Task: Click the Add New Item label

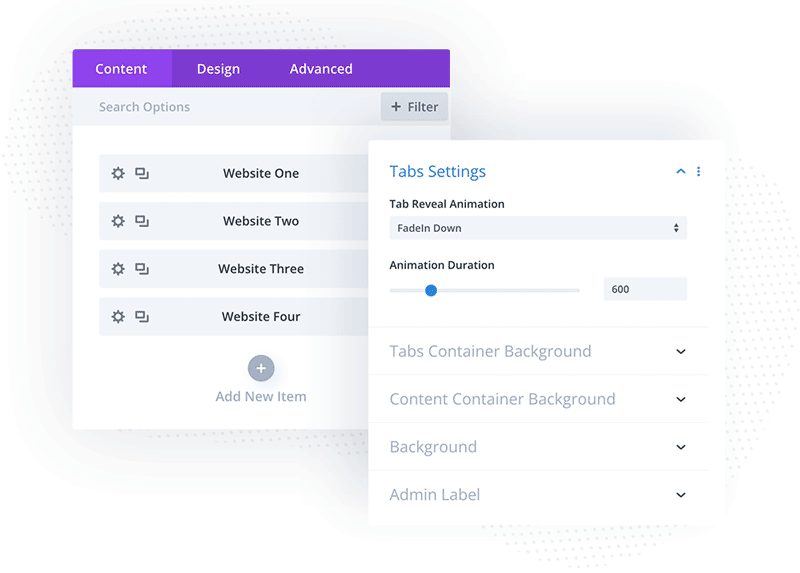Action: (261, 396)
